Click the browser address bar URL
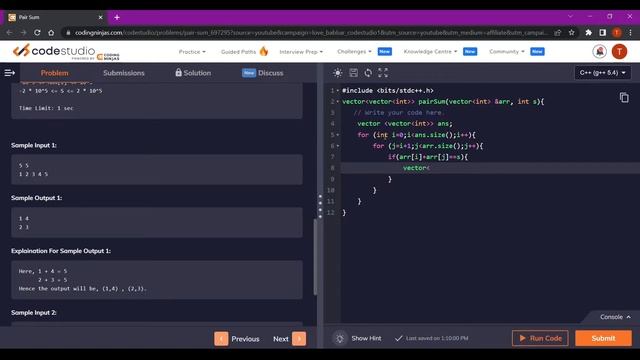640x360 pixels. 310,33
